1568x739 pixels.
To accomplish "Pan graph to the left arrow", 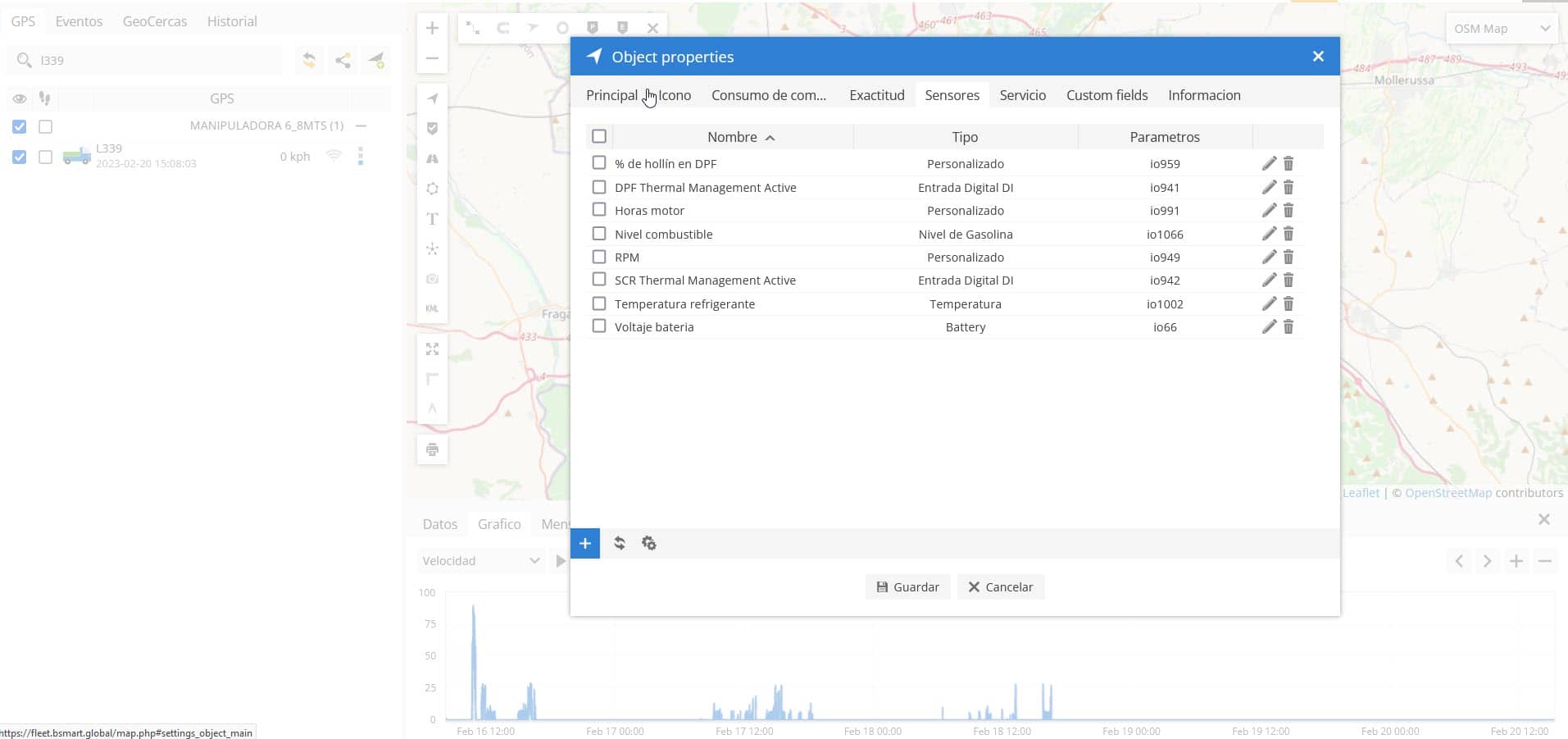I will point(1459,561).
